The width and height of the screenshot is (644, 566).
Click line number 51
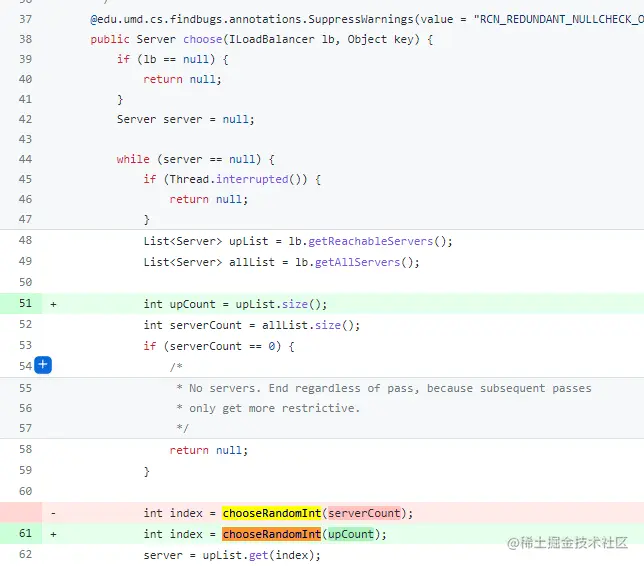click(25, 303)
